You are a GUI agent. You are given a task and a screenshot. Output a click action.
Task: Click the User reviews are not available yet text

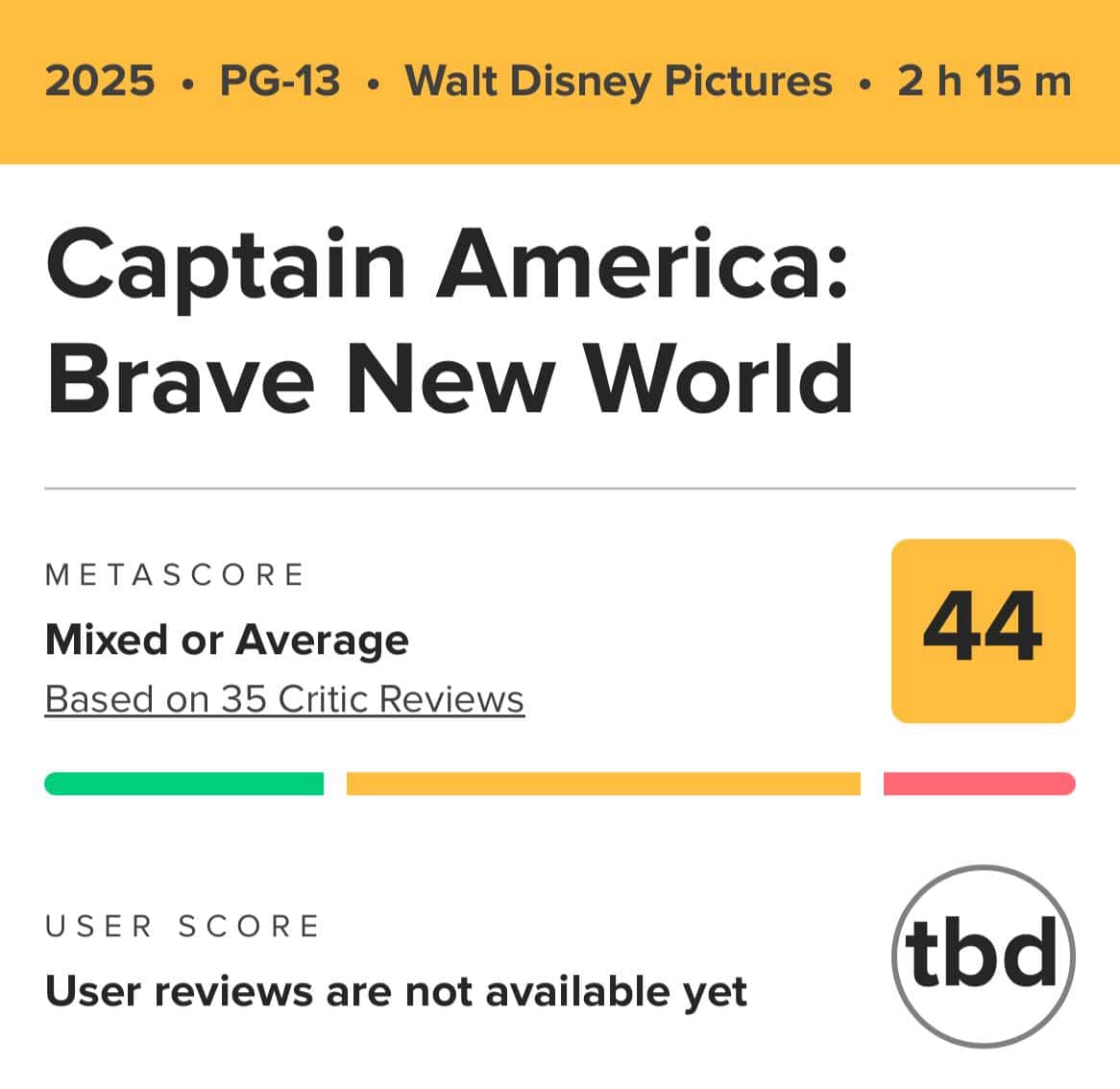(396, 992)
